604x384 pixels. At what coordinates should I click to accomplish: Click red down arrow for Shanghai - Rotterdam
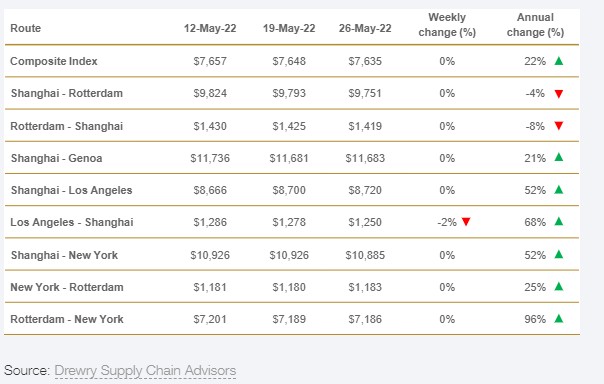point(559,94)
